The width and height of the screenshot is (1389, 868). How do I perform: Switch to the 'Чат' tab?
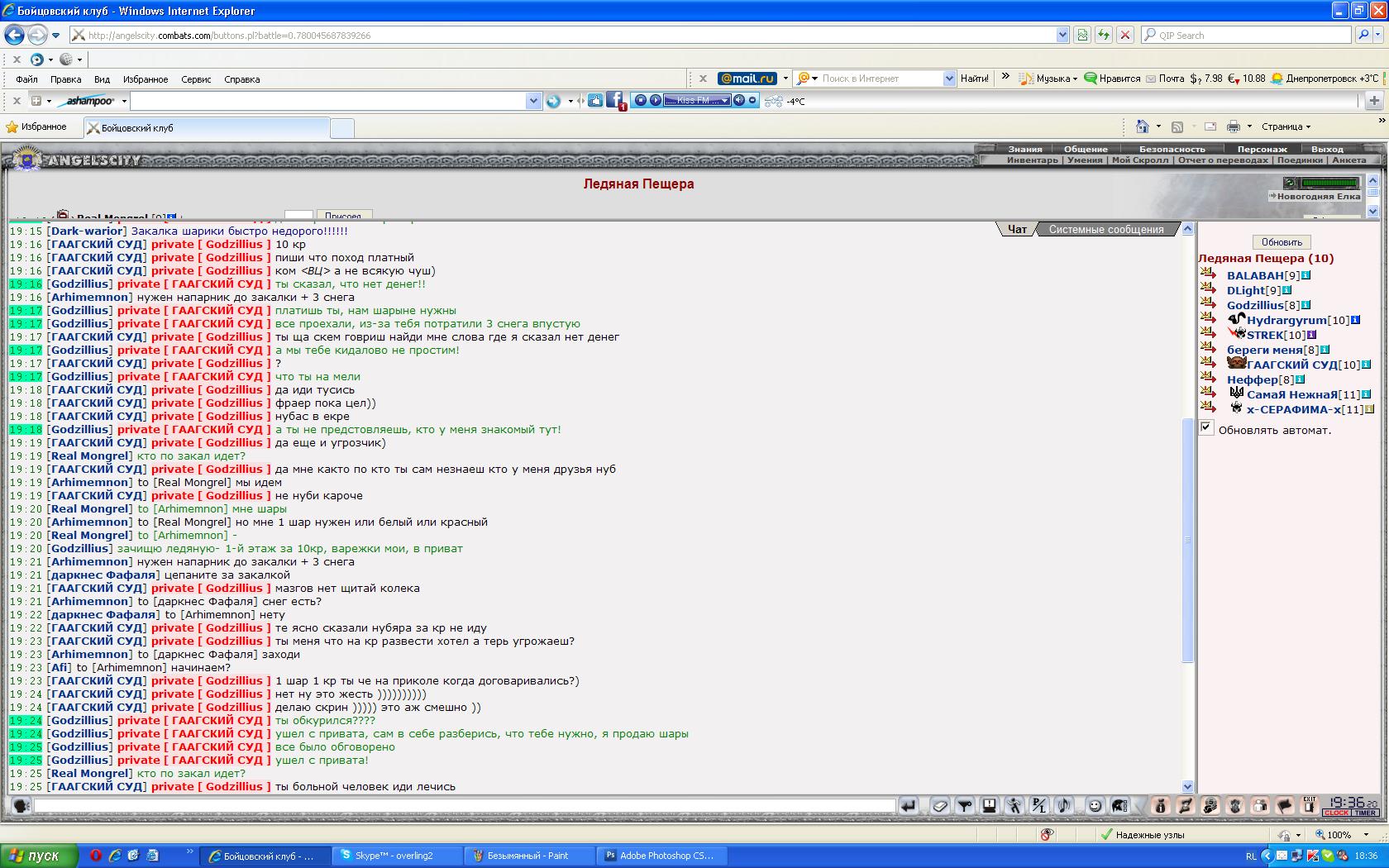point(1017,229)
